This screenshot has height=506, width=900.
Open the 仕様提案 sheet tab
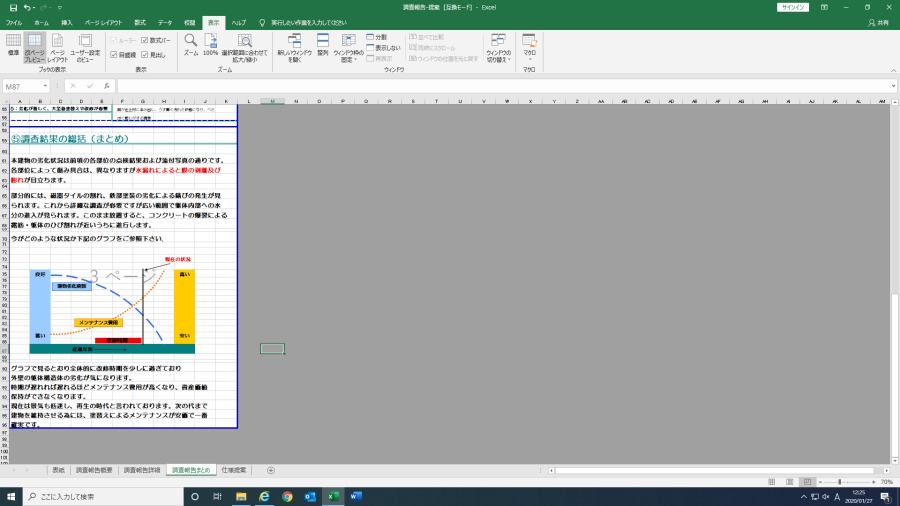click(x=234, y=470)
